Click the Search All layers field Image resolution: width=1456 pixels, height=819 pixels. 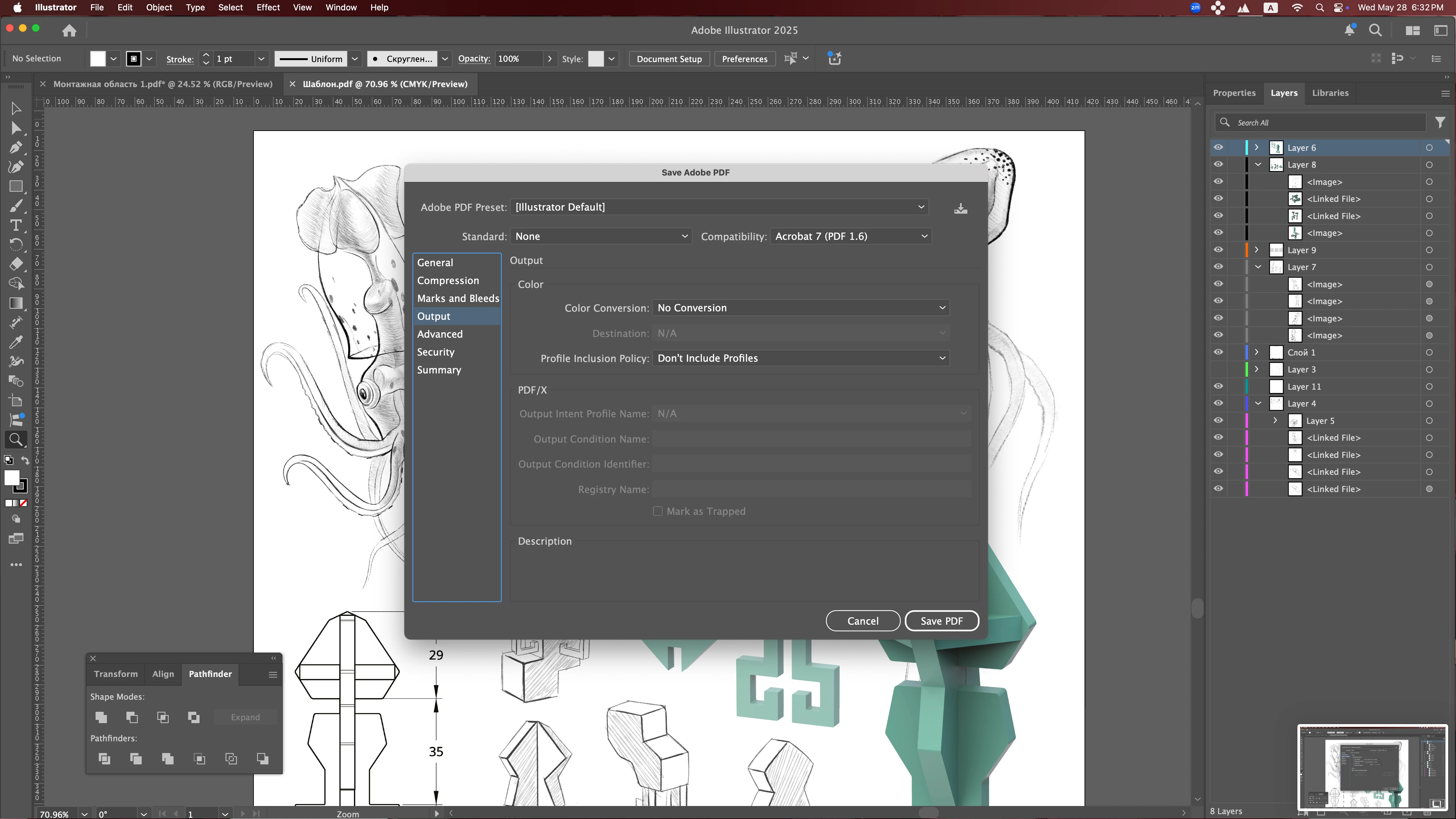tap(1323, 123)
